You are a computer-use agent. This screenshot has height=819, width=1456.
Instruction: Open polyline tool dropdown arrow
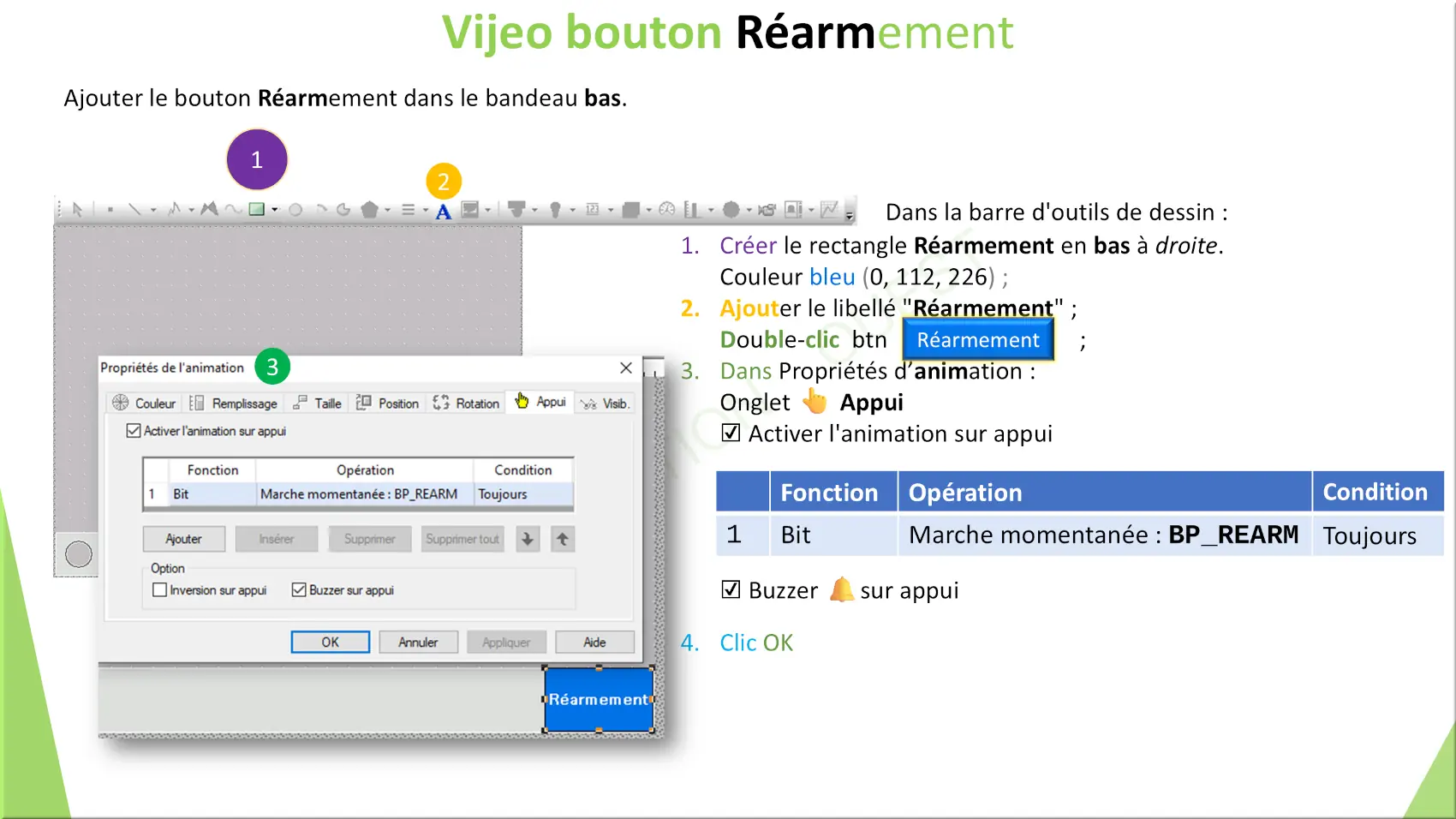point(191,210)
